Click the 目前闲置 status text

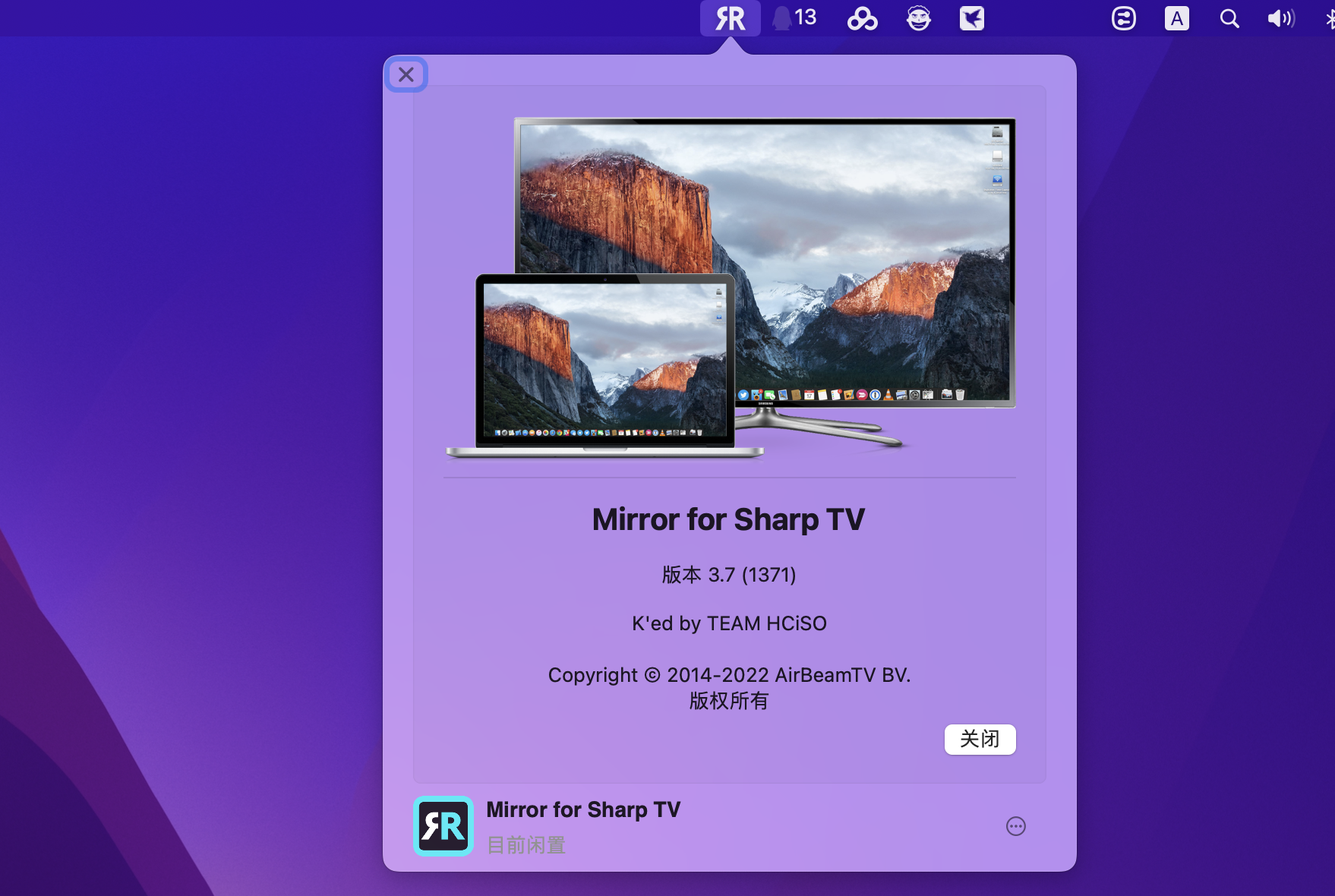[525, 844]
